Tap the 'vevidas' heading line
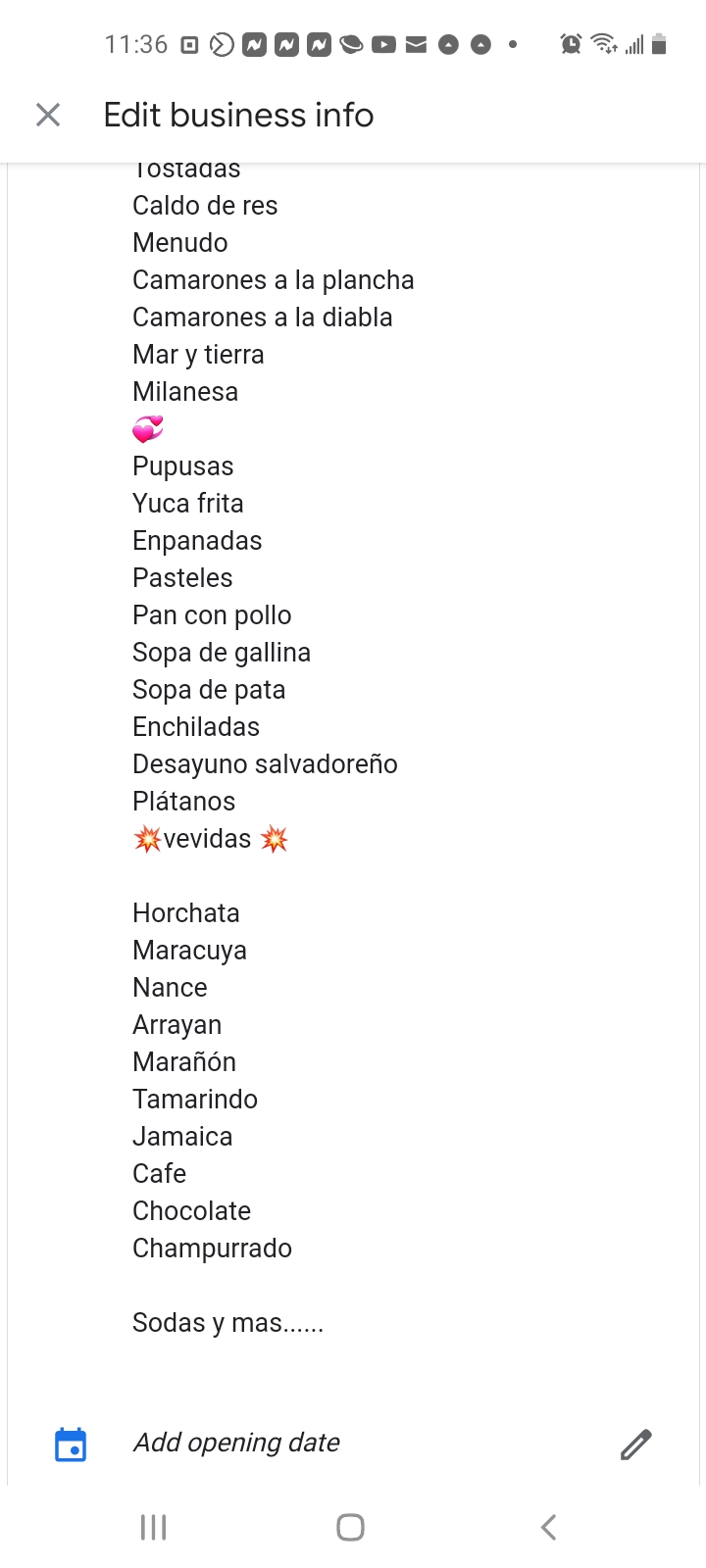Screen dimensions: 706x1568 tap(210, 839)
